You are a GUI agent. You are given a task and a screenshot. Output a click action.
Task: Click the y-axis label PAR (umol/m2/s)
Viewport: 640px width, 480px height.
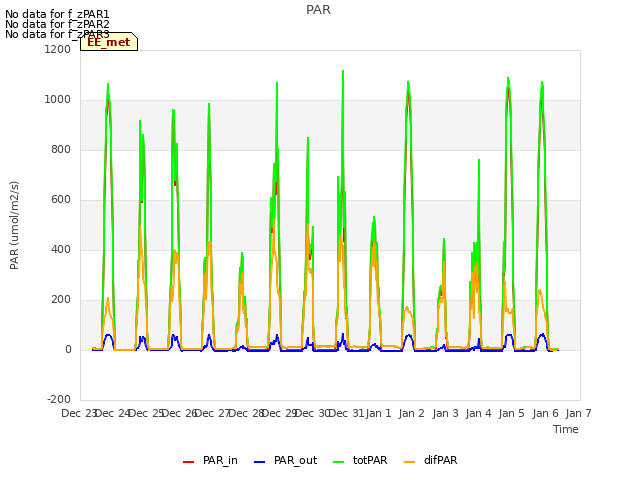pos(14,225)
